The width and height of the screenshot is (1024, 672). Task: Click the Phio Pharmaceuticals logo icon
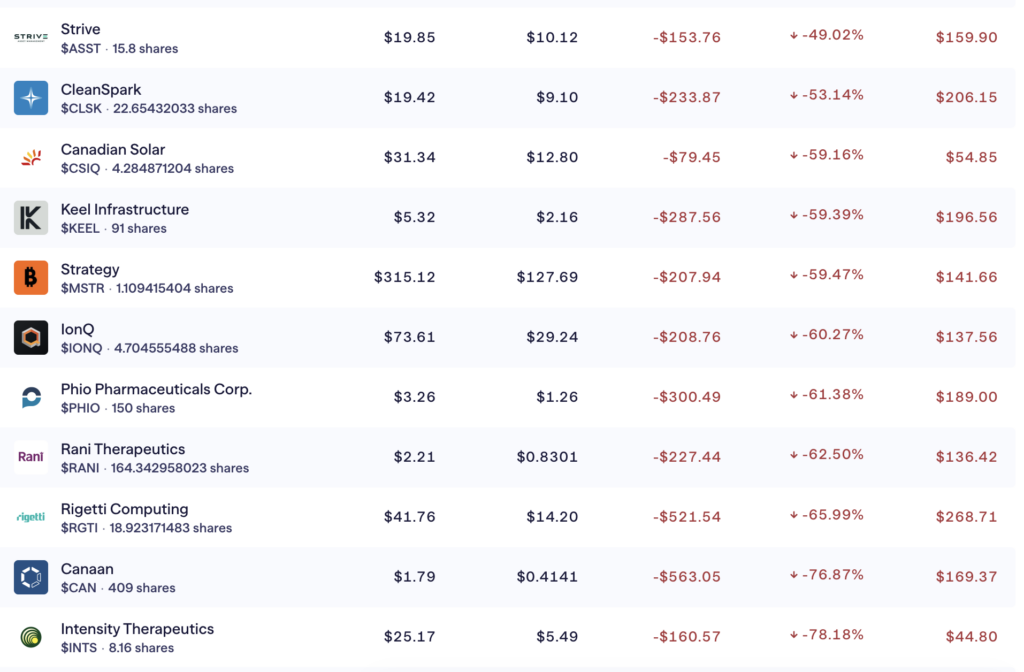(x=31, y=398)
